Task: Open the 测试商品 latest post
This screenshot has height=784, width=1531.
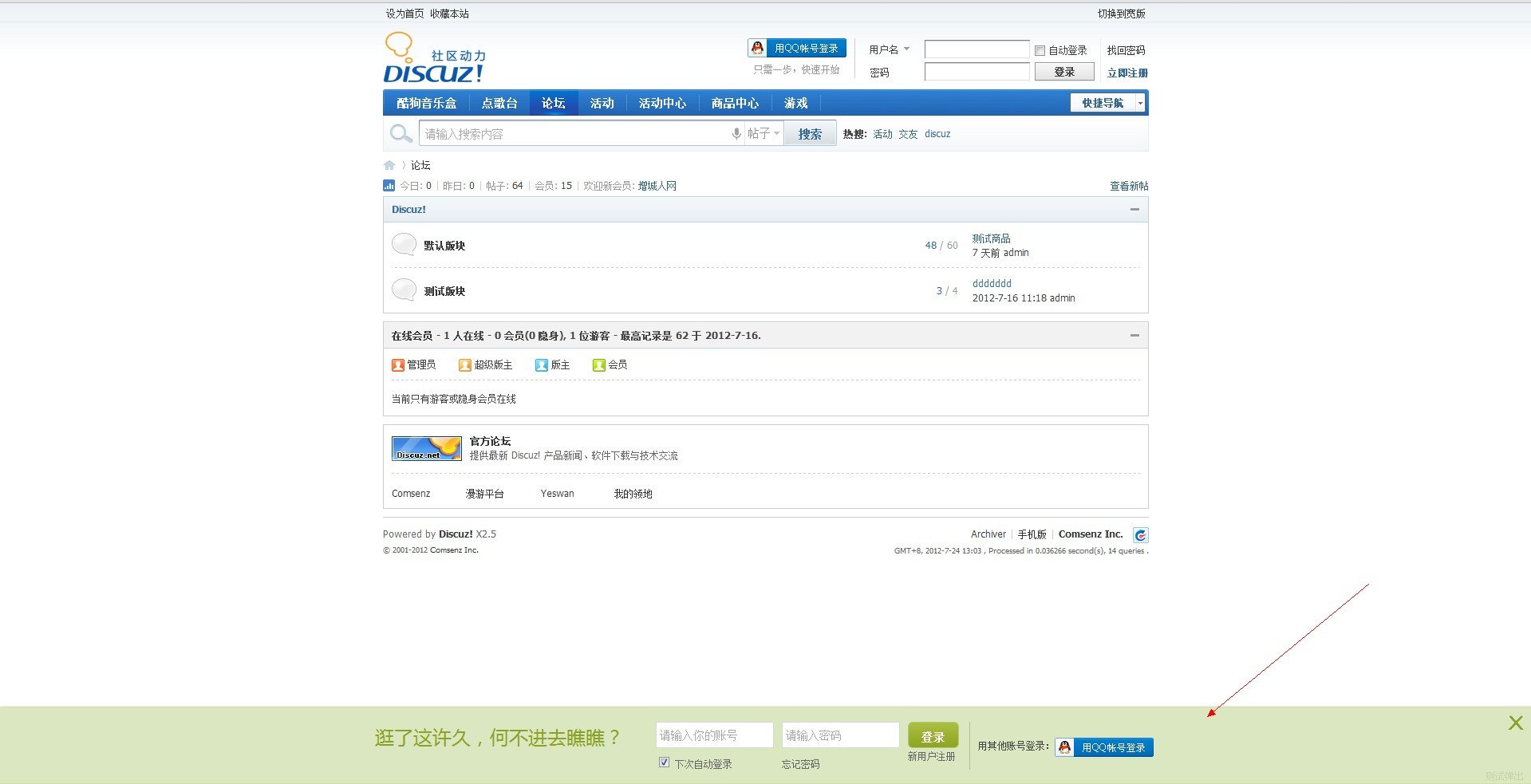Action: pyautogui.click(x=991, y=238)
